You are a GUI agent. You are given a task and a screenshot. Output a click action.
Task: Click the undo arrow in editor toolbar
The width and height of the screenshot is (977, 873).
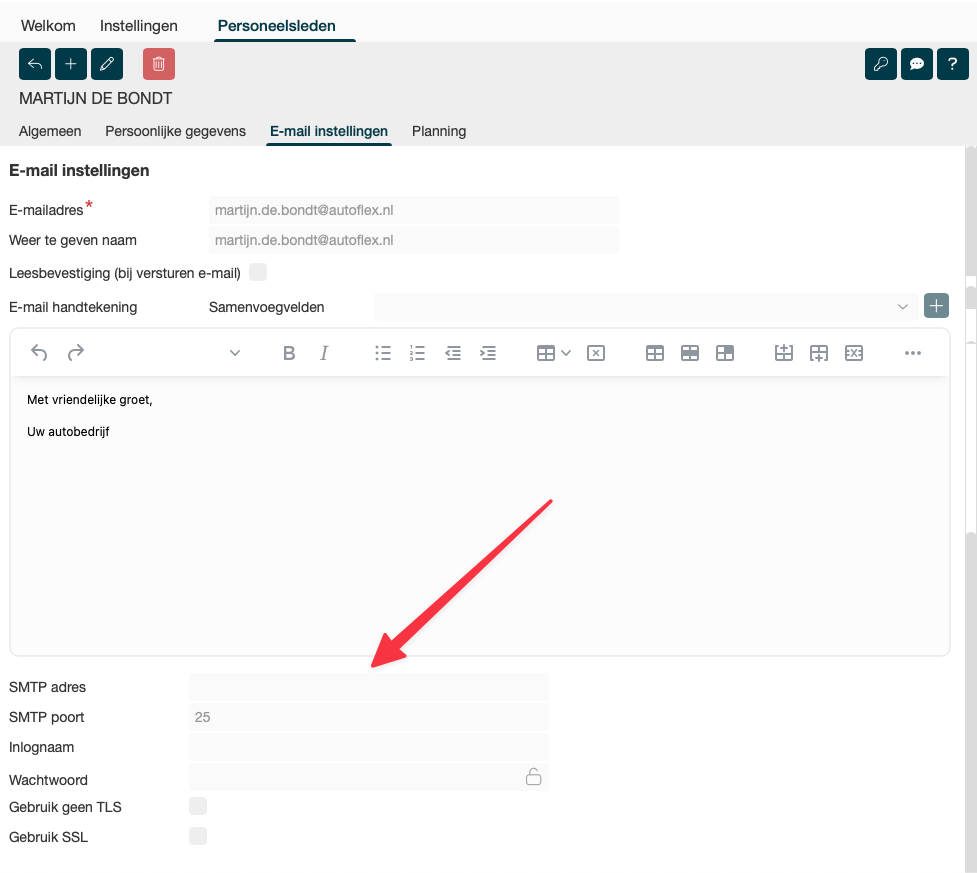[x=39, y=353]
